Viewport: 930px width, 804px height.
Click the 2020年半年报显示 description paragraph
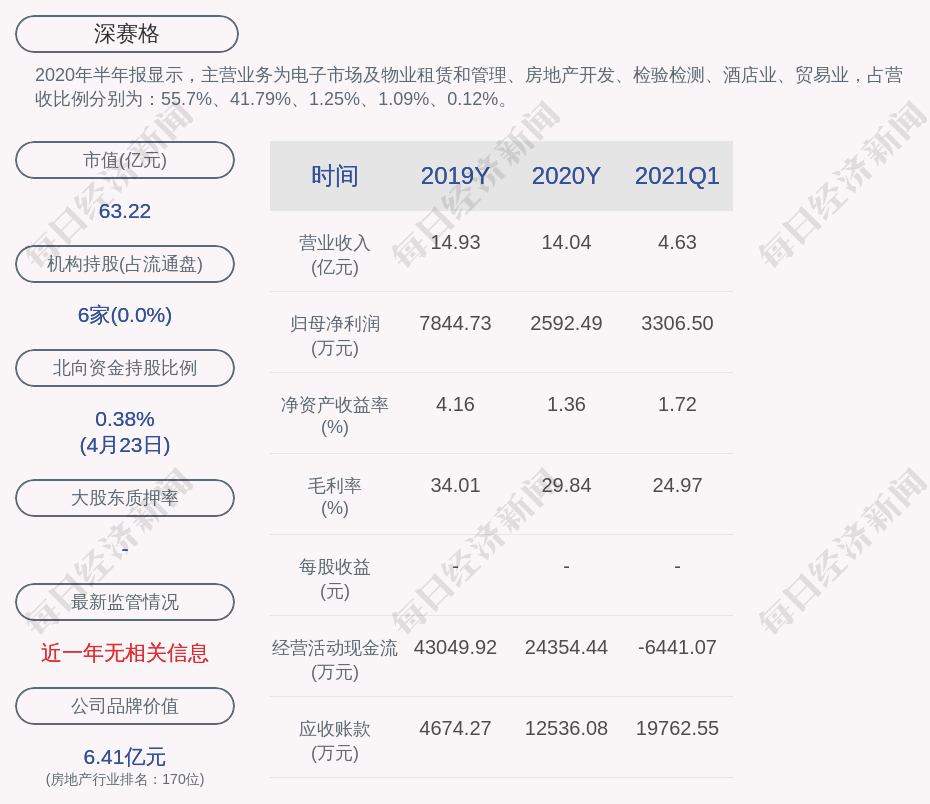[469, 87]
